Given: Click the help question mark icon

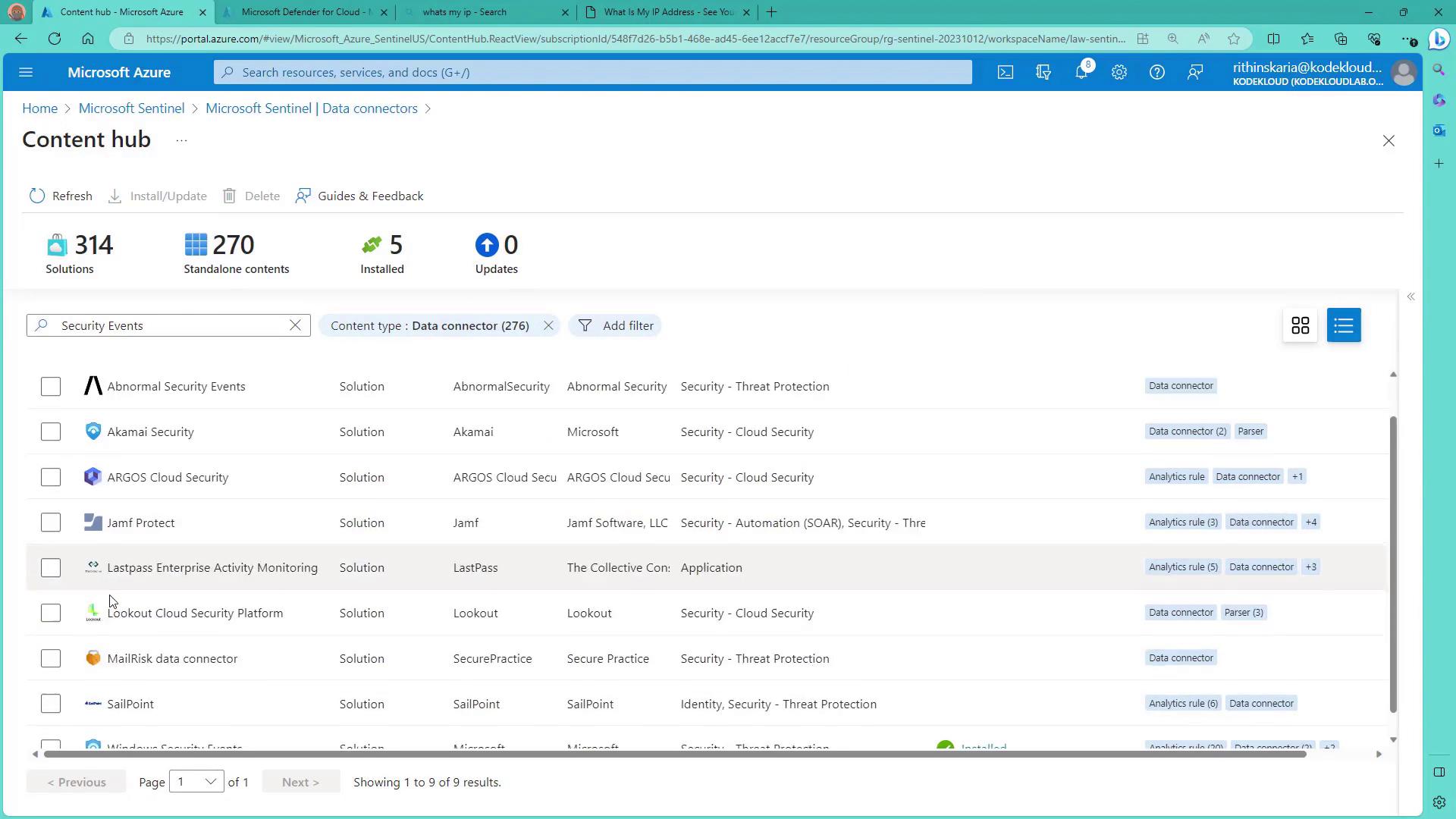Looking at the screenshot, I should [x=1156, y=72].
